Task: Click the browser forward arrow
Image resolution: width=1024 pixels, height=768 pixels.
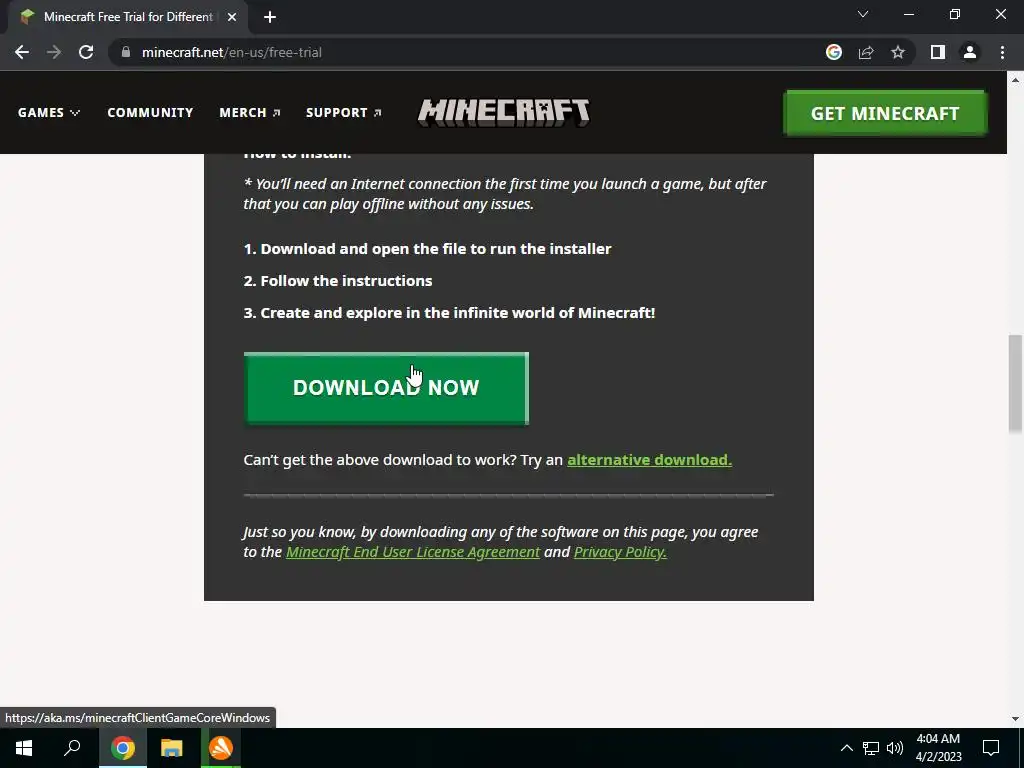Action: tap(54, 52)
